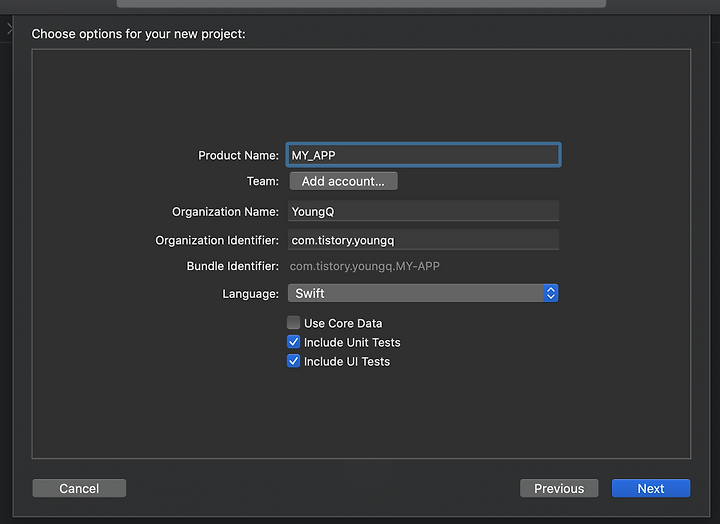Viewport: 720px width, 524px height.
Task: Open the Language dropdown showing Swift
Action: (423, 293)
